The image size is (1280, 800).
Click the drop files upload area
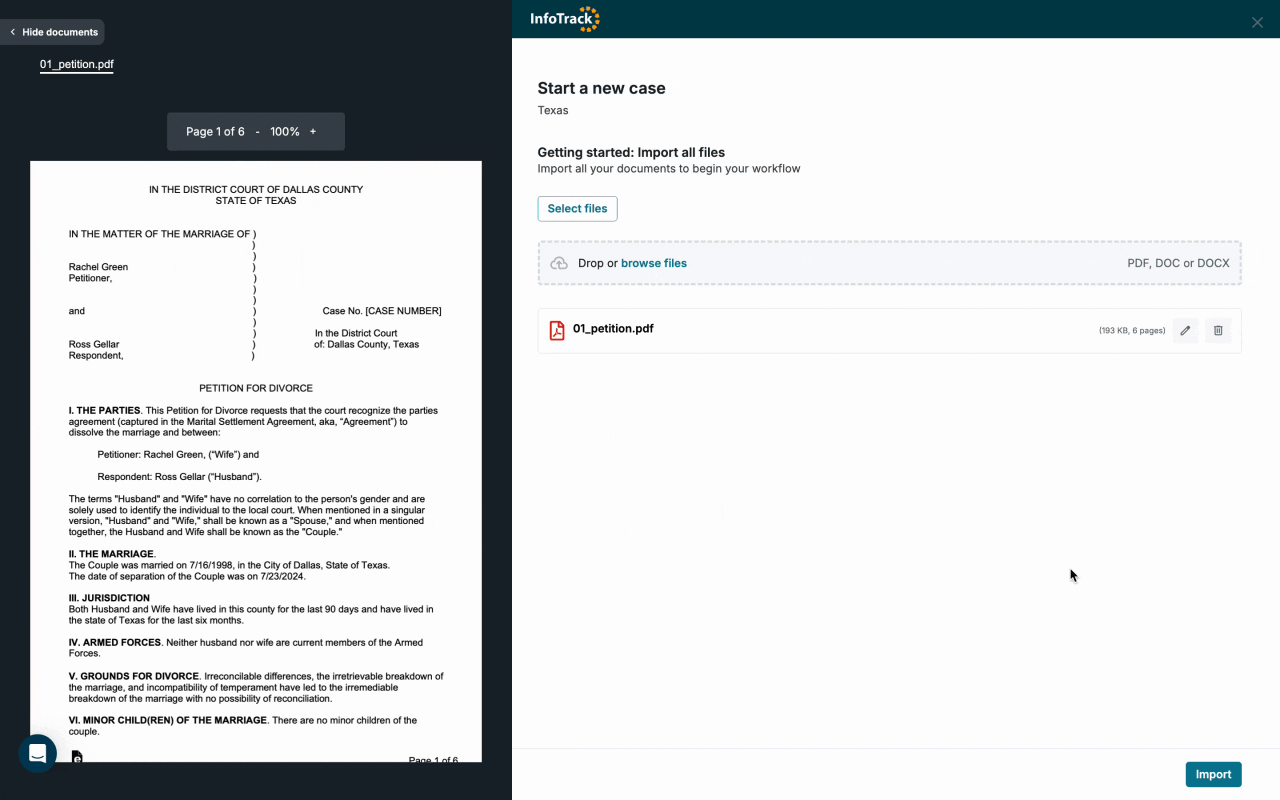tap(890, 263)
